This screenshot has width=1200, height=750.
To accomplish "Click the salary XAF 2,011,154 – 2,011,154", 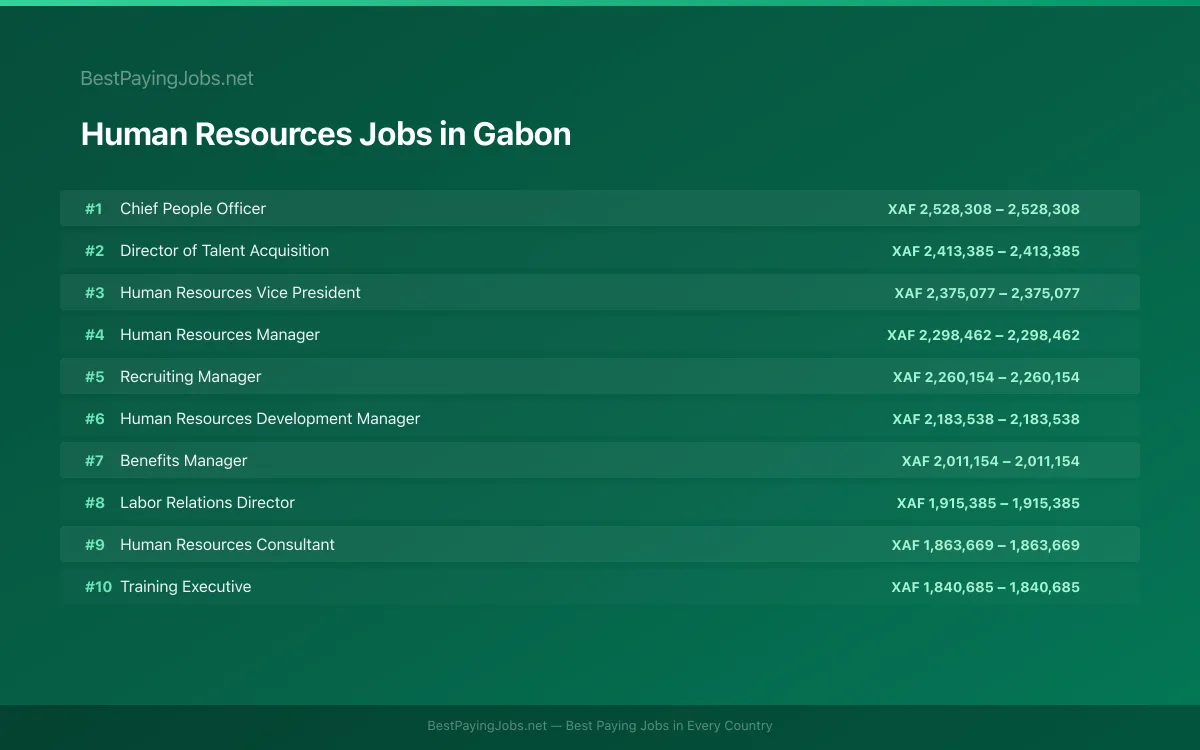I will click(x=991, y=461).
